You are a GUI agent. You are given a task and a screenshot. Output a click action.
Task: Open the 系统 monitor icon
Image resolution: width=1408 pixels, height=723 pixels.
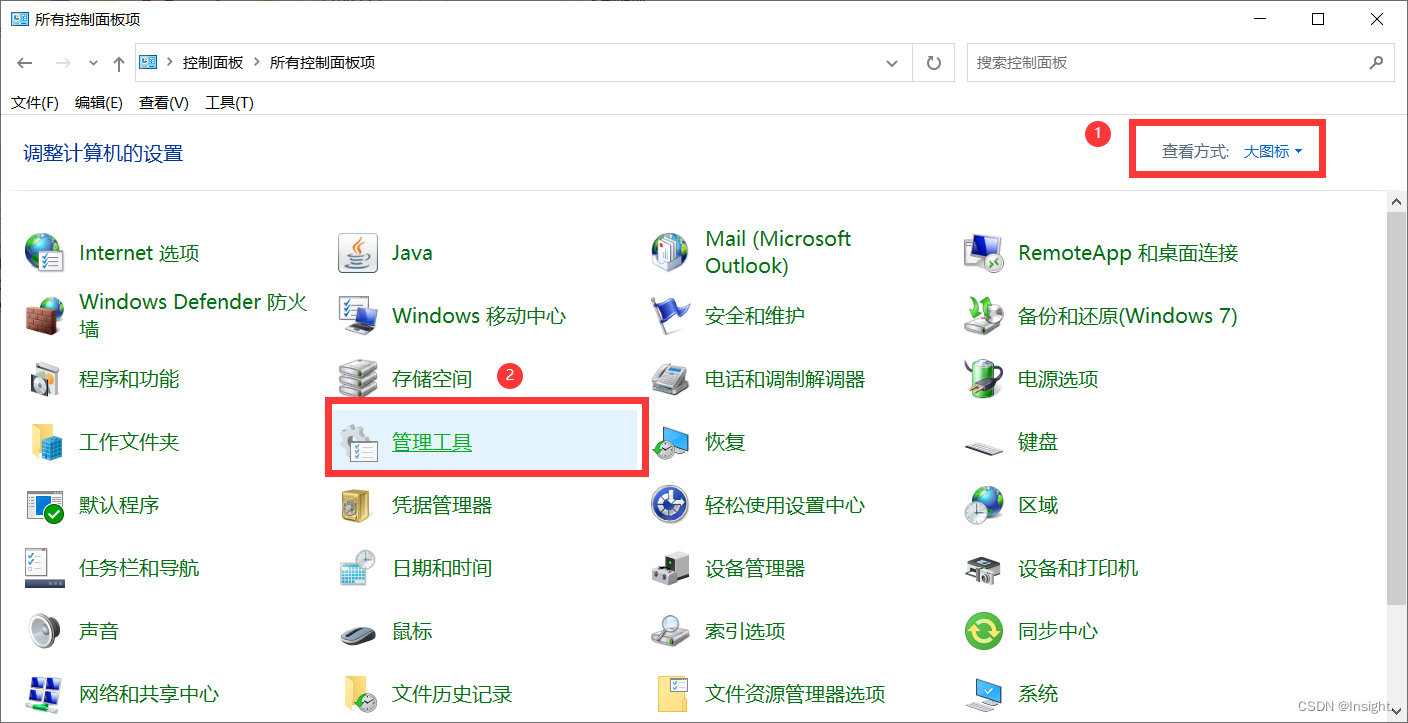click(983, 694)
